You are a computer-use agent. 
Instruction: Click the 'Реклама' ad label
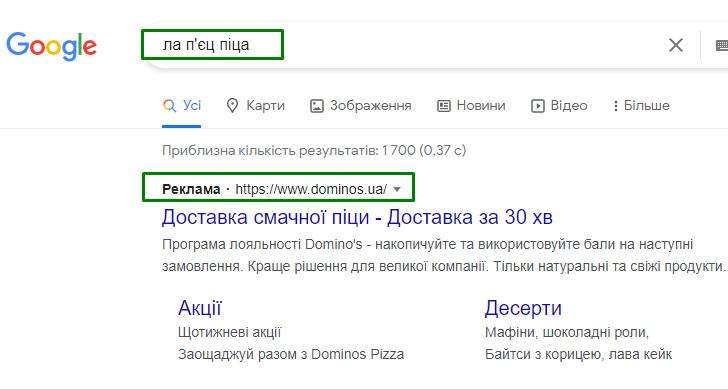(191, 189)
